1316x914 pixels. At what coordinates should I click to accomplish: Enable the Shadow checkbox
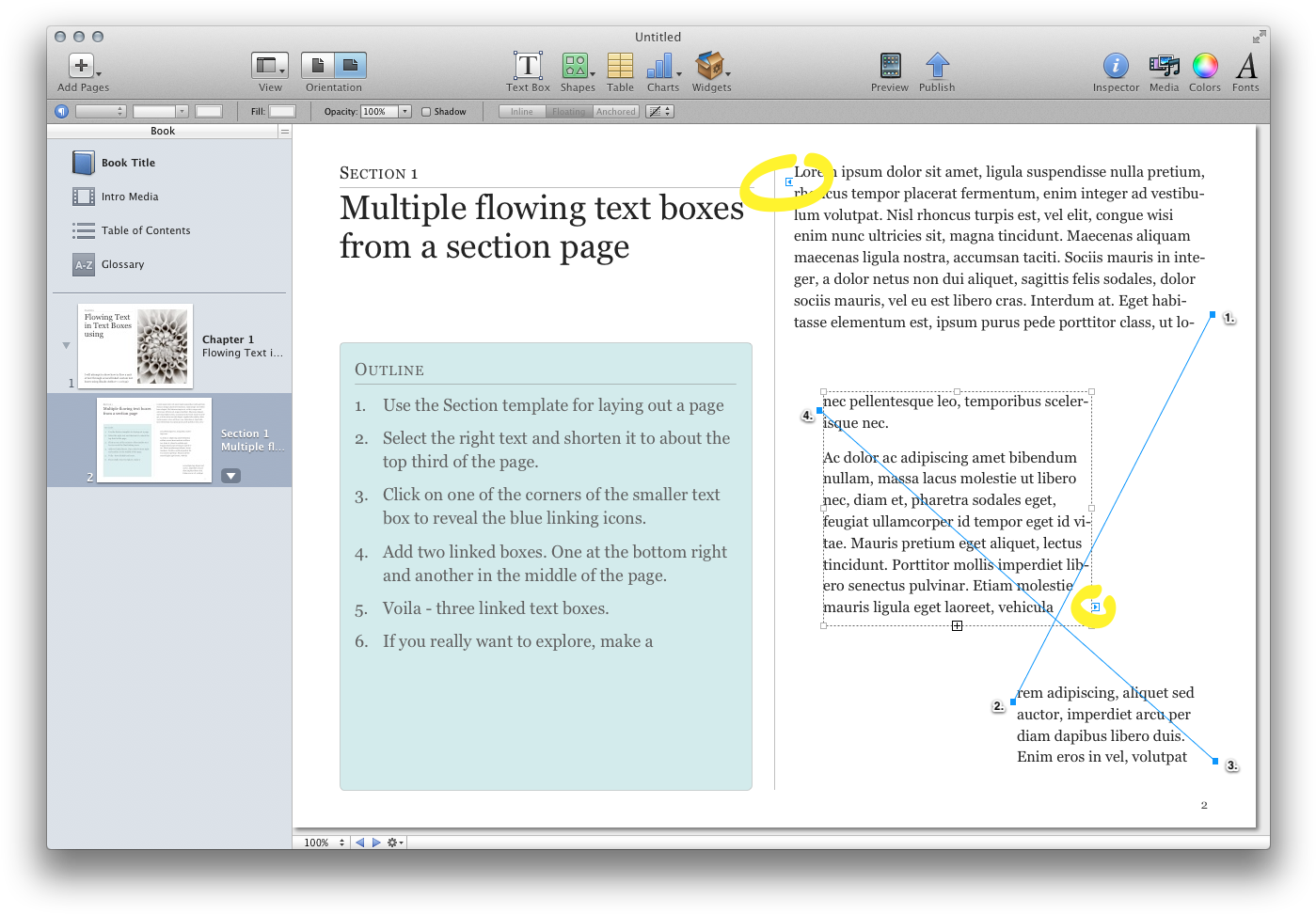(x=426, y=112)
